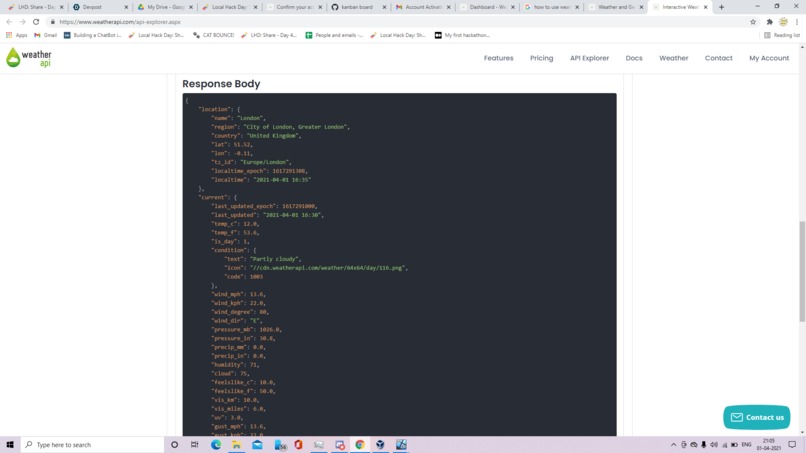
Task: Go back using the browser back arrow
Action: pyautogui.click(x=9, y=22)
